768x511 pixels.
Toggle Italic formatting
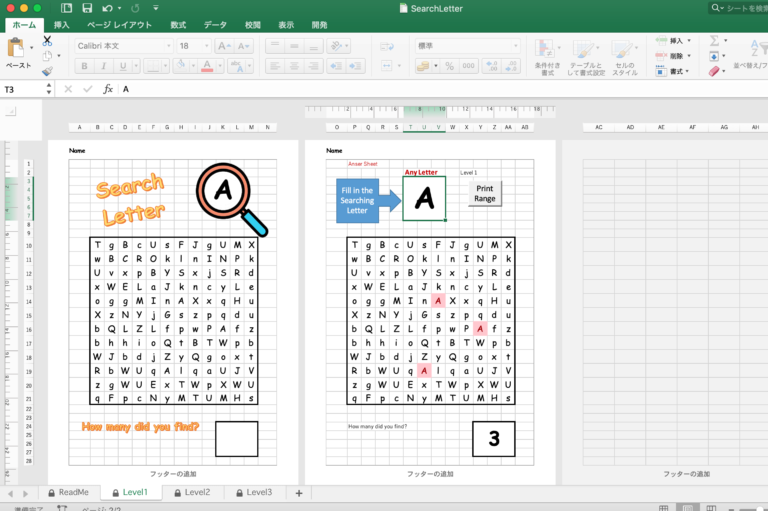[x=103, y=66]
